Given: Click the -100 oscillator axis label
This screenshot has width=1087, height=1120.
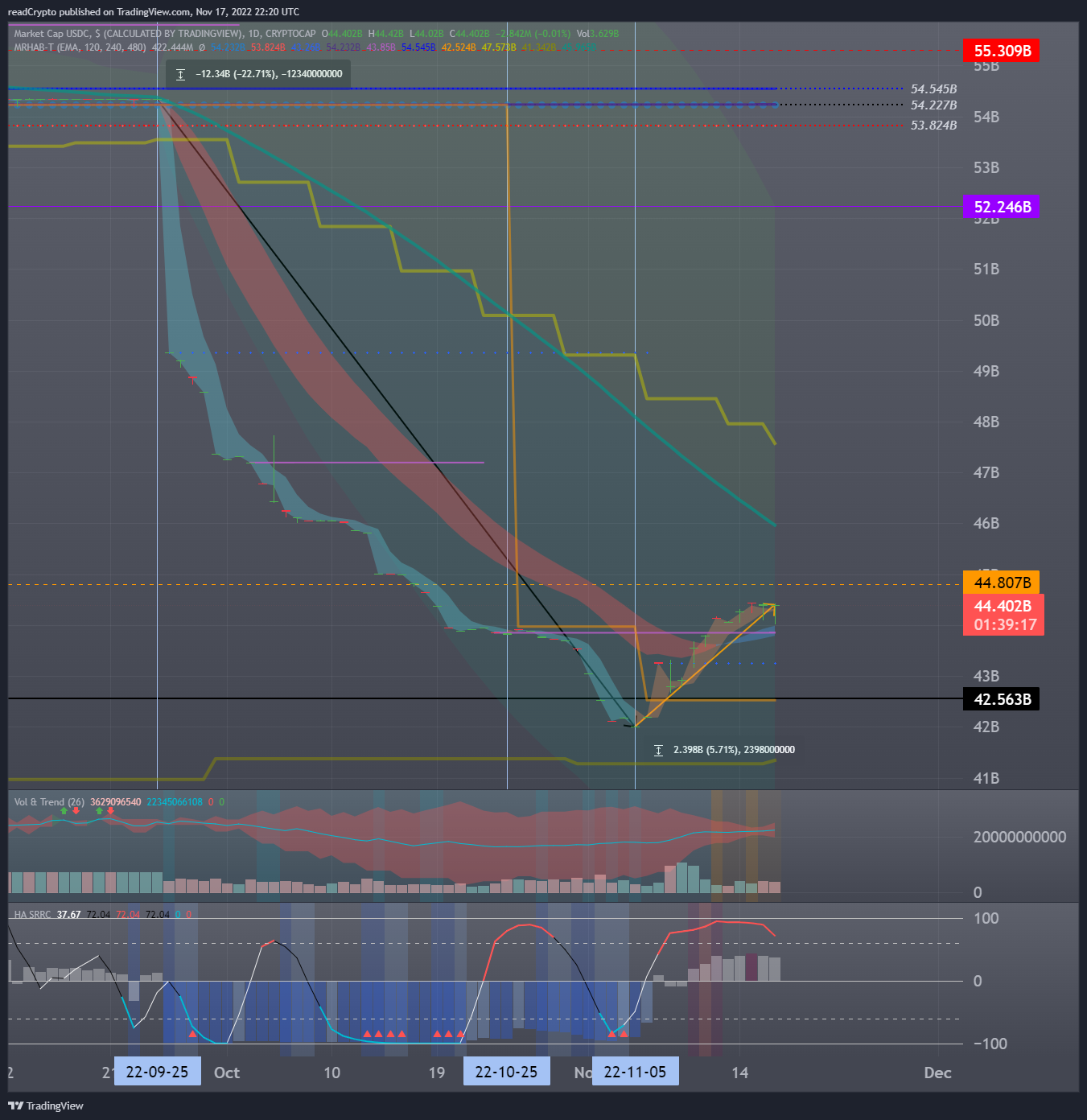Looking at the screenshot, I should 990,1044.
